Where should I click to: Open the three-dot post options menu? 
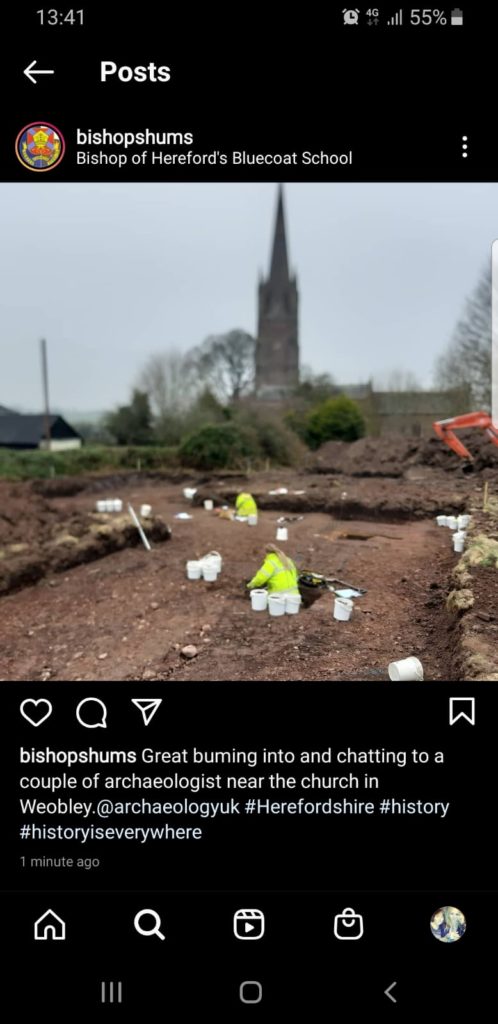pyautogui.click(x=464, y=147)
